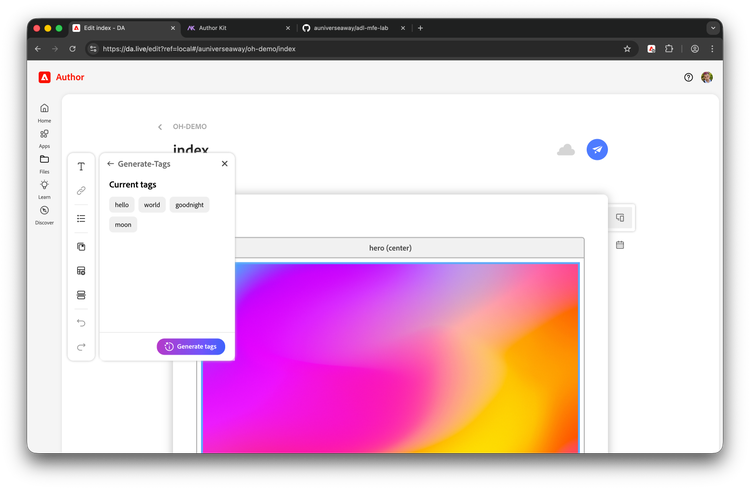Navigate back to OH-DEMO folder
This screenshot has width=750, height=489.
coord(160,127)
